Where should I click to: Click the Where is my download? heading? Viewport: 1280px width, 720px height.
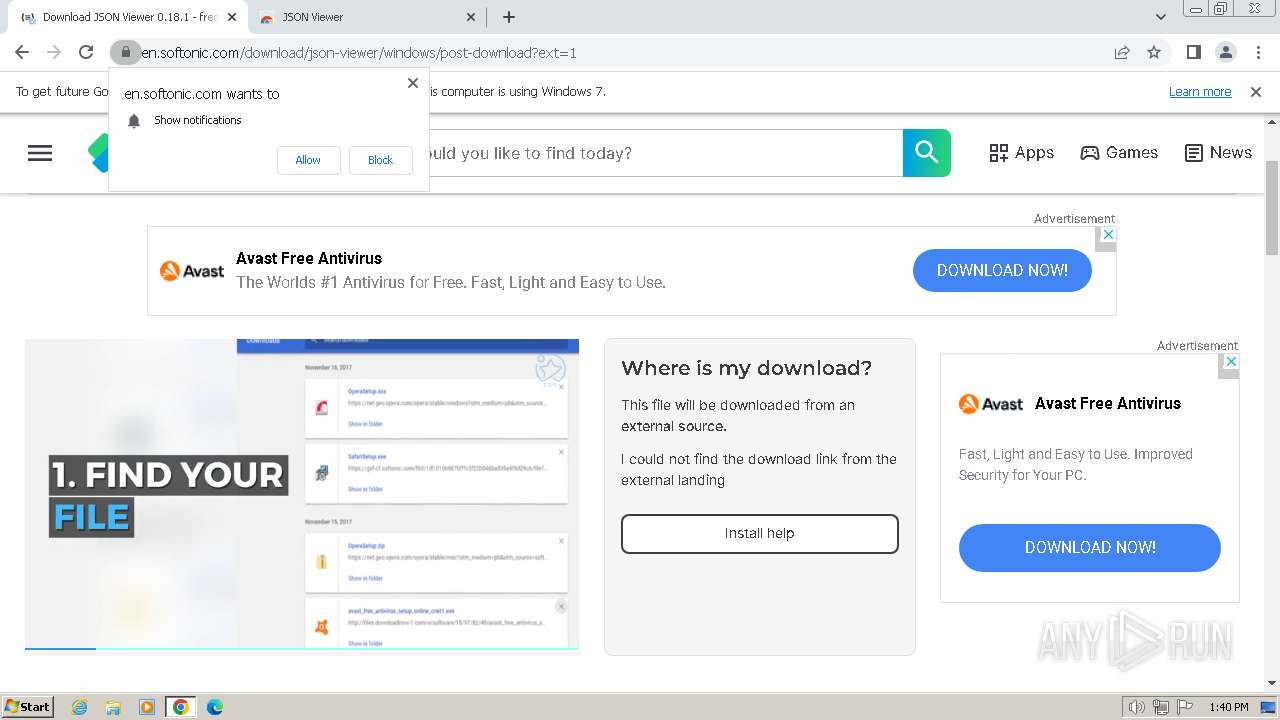point(746,368)
